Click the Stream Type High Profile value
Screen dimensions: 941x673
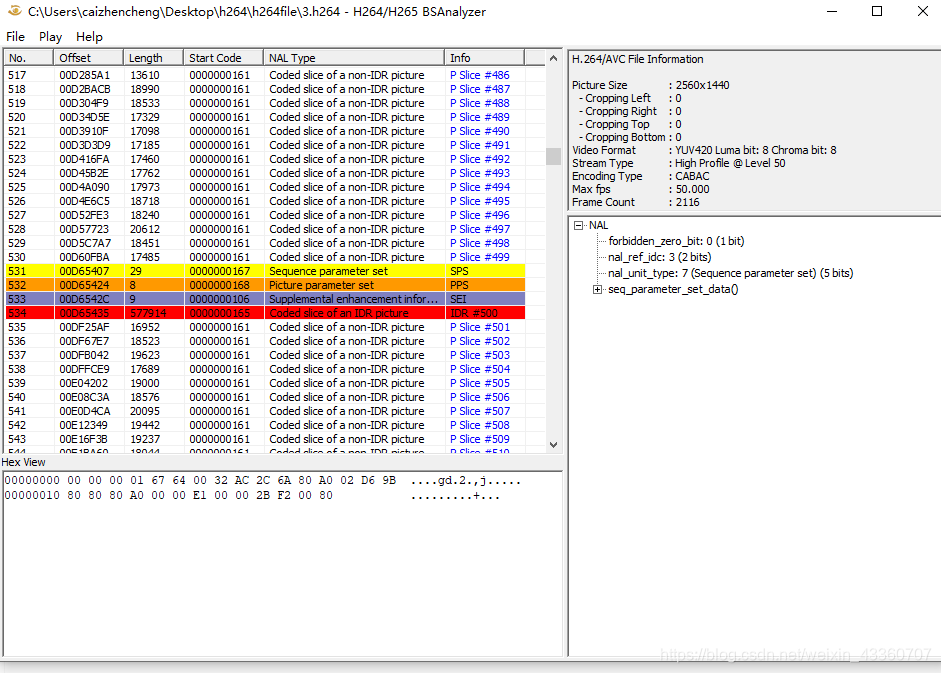730,163
